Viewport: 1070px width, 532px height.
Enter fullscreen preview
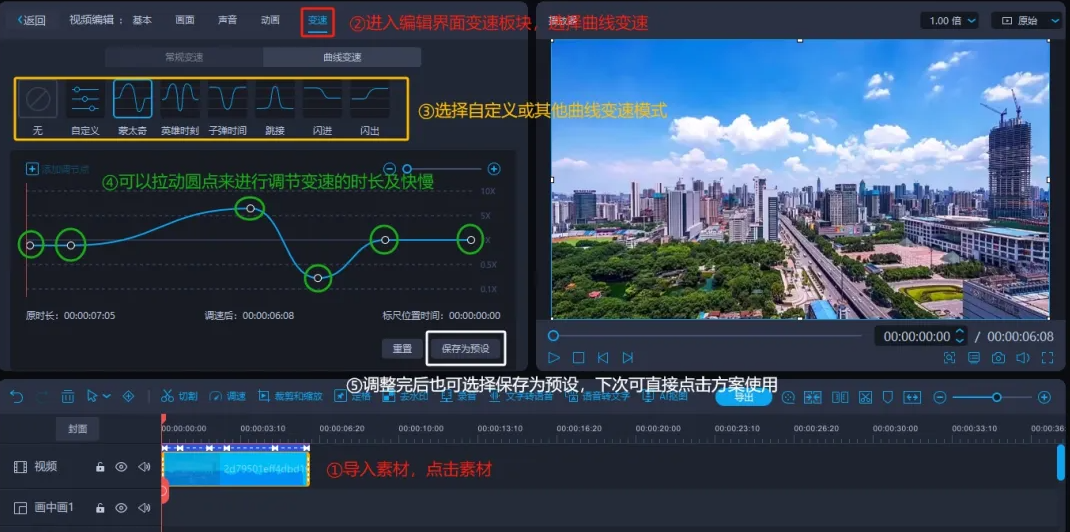click(1047, 357)
